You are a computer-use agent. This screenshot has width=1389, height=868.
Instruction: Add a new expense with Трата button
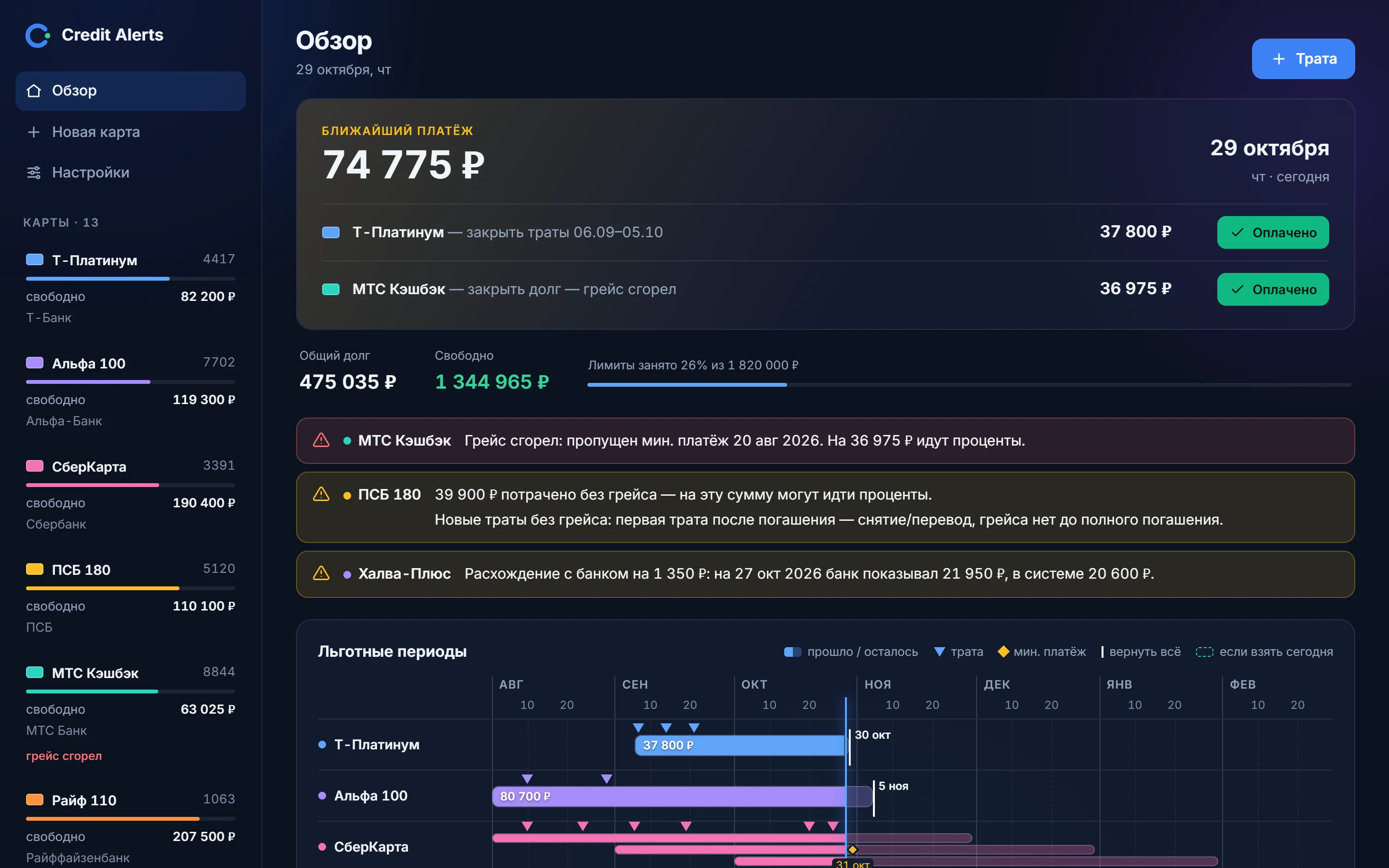[x=1303, y=58]
